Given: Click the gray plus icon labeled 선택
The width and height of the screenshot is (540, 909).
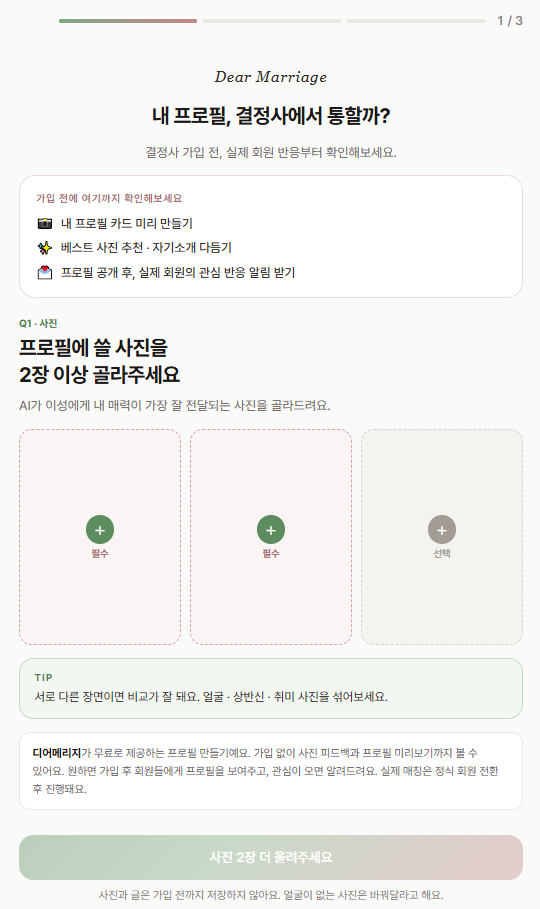Looking at the screenshot, I should click(x=442, y=529).
